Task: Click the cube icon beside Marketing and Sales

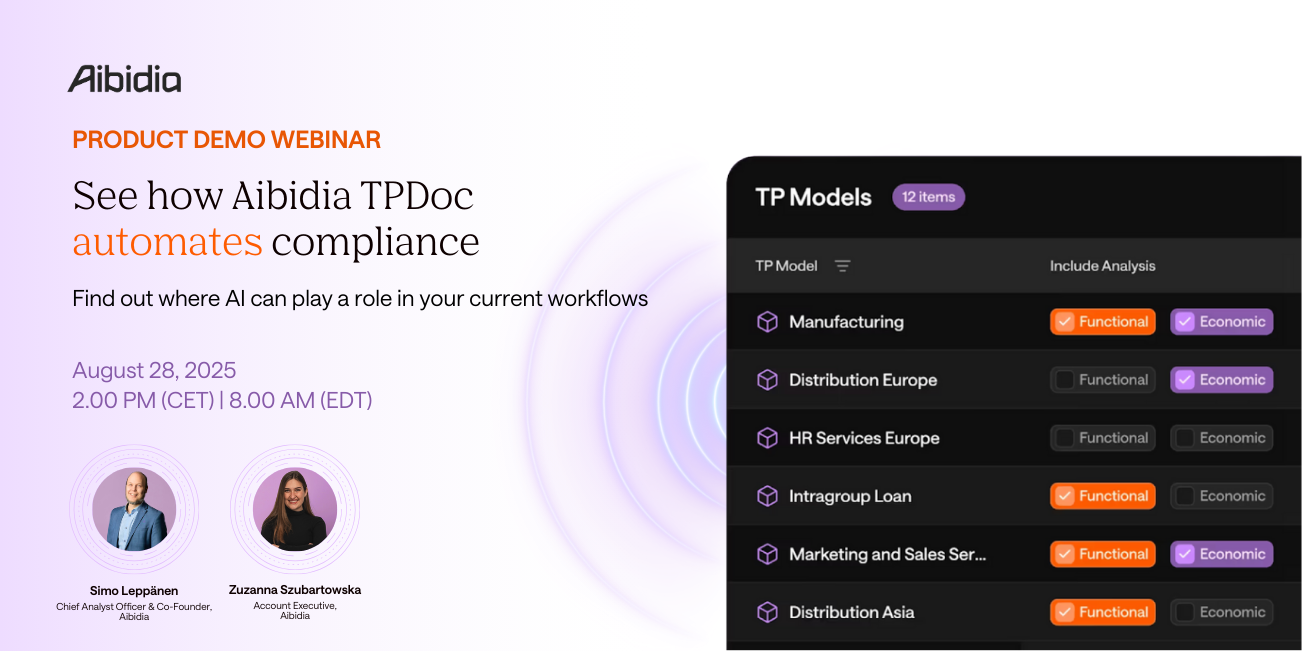Action: point(767,554)
